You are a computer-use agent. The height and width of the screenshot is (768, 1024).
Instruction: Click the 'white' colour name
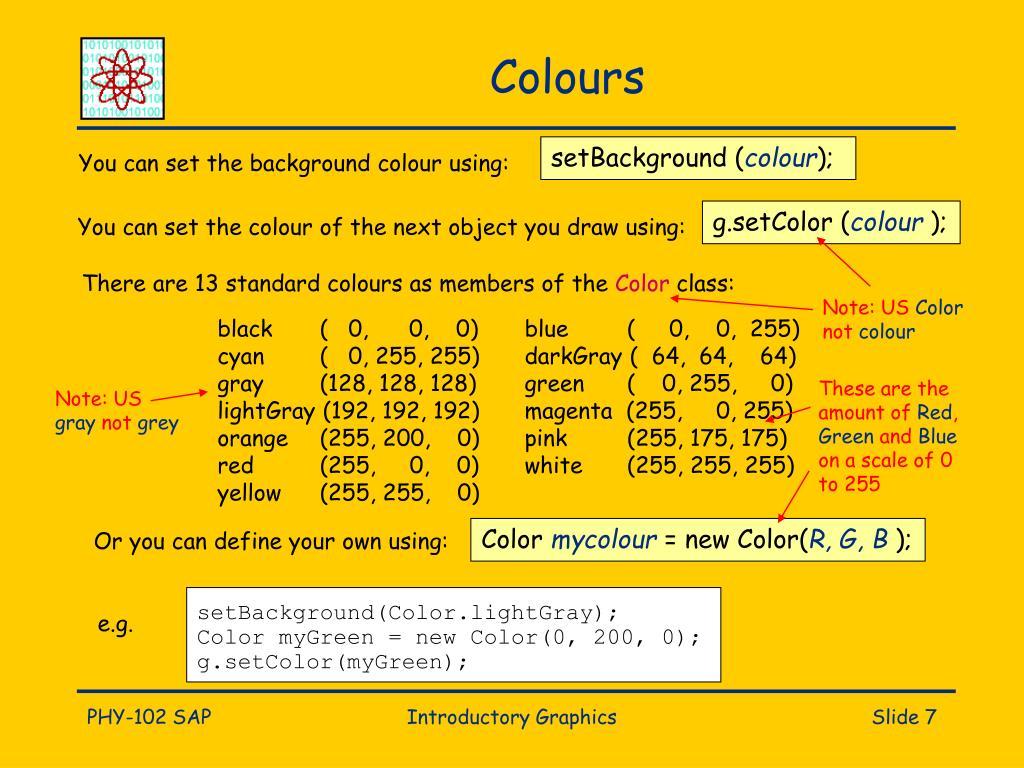[553, 466]
